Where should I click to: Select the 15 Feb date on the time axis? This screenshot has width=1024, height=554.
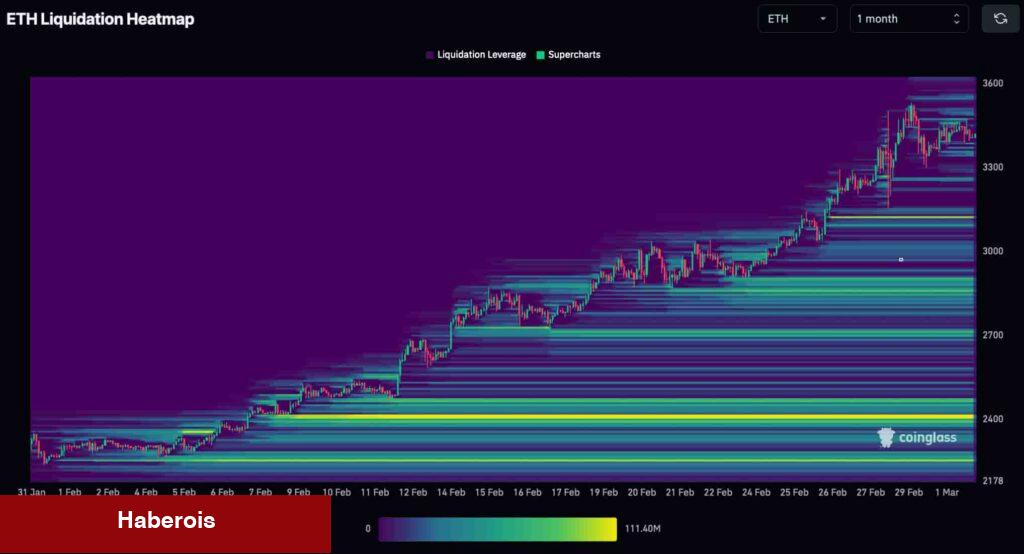point(489,492)
